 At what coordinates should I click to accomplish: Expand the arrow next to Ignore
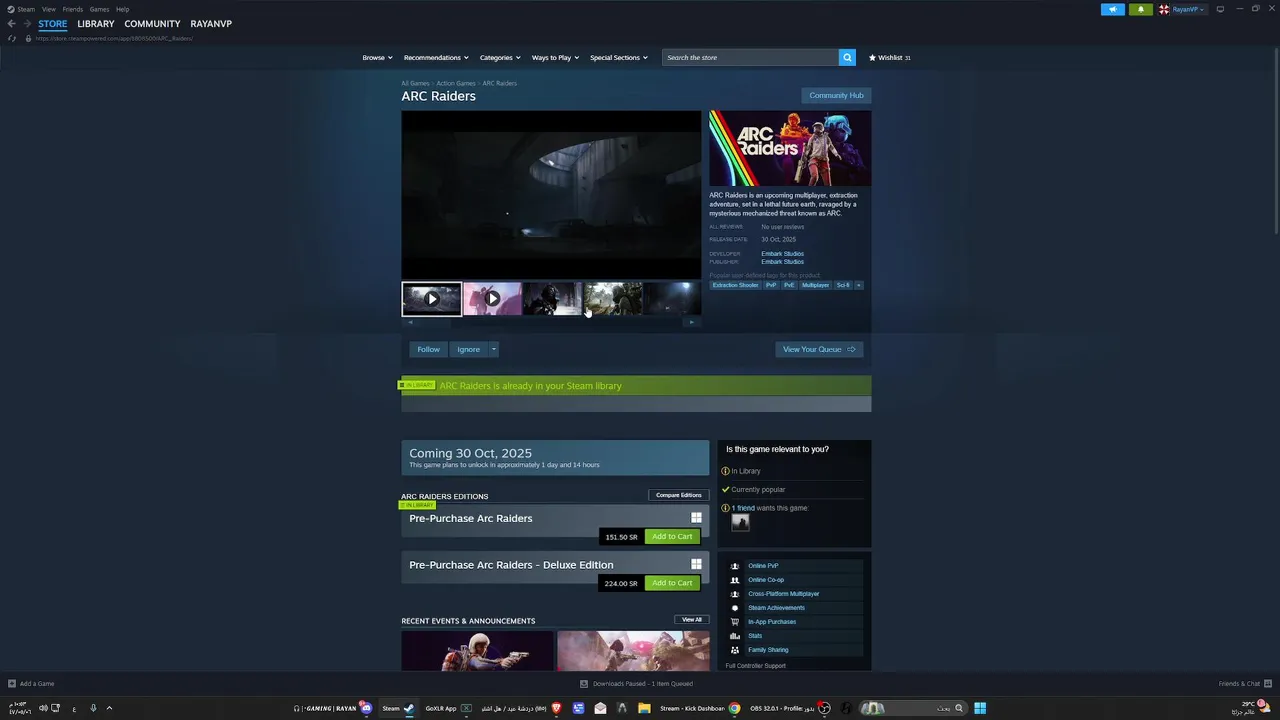(x=493, y=349)
